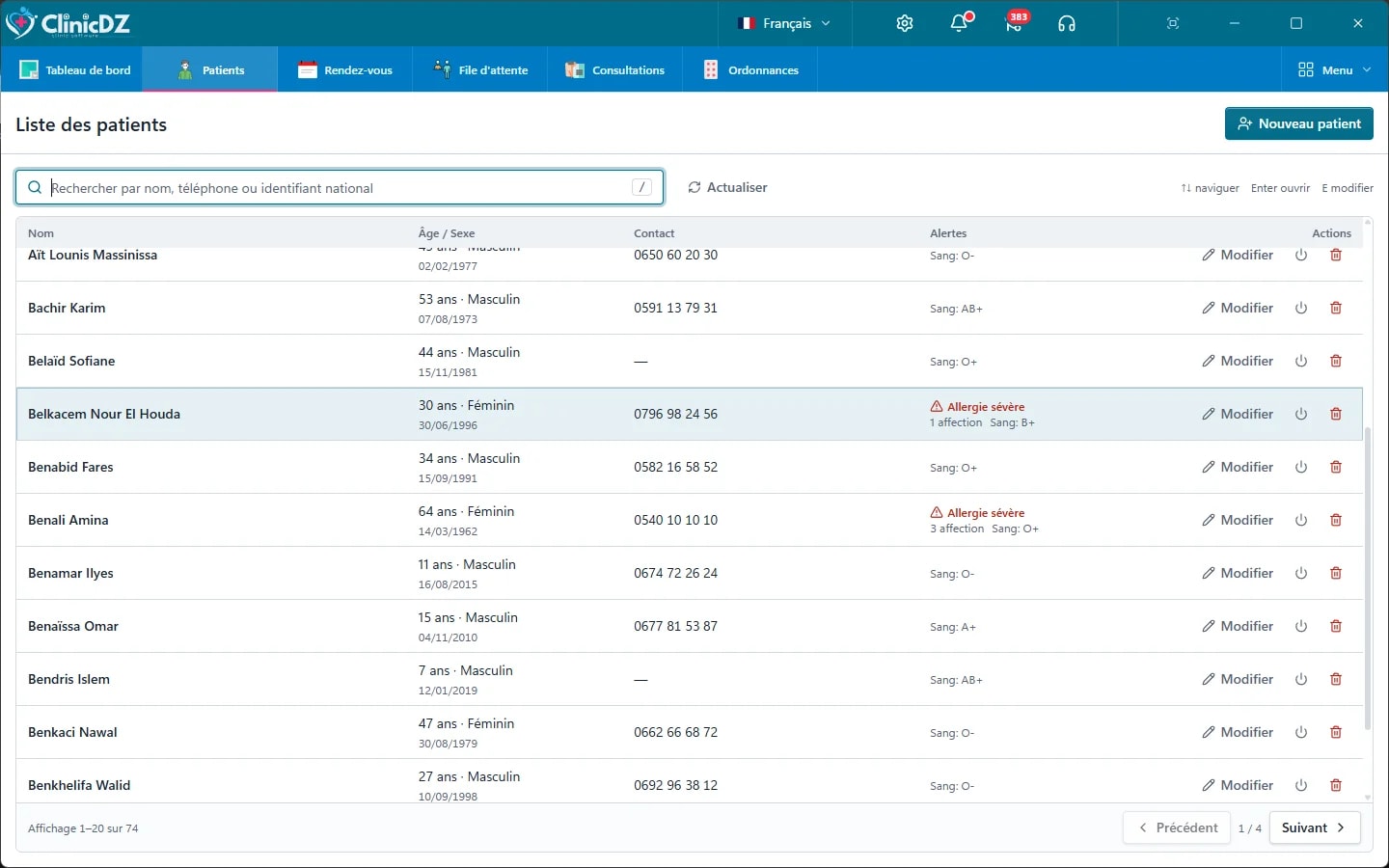The width and height of the screenshot is (1389, 868).
Task: Deactivate patient Belaïd Sofiane with power icon
Action: [1301, 361]
